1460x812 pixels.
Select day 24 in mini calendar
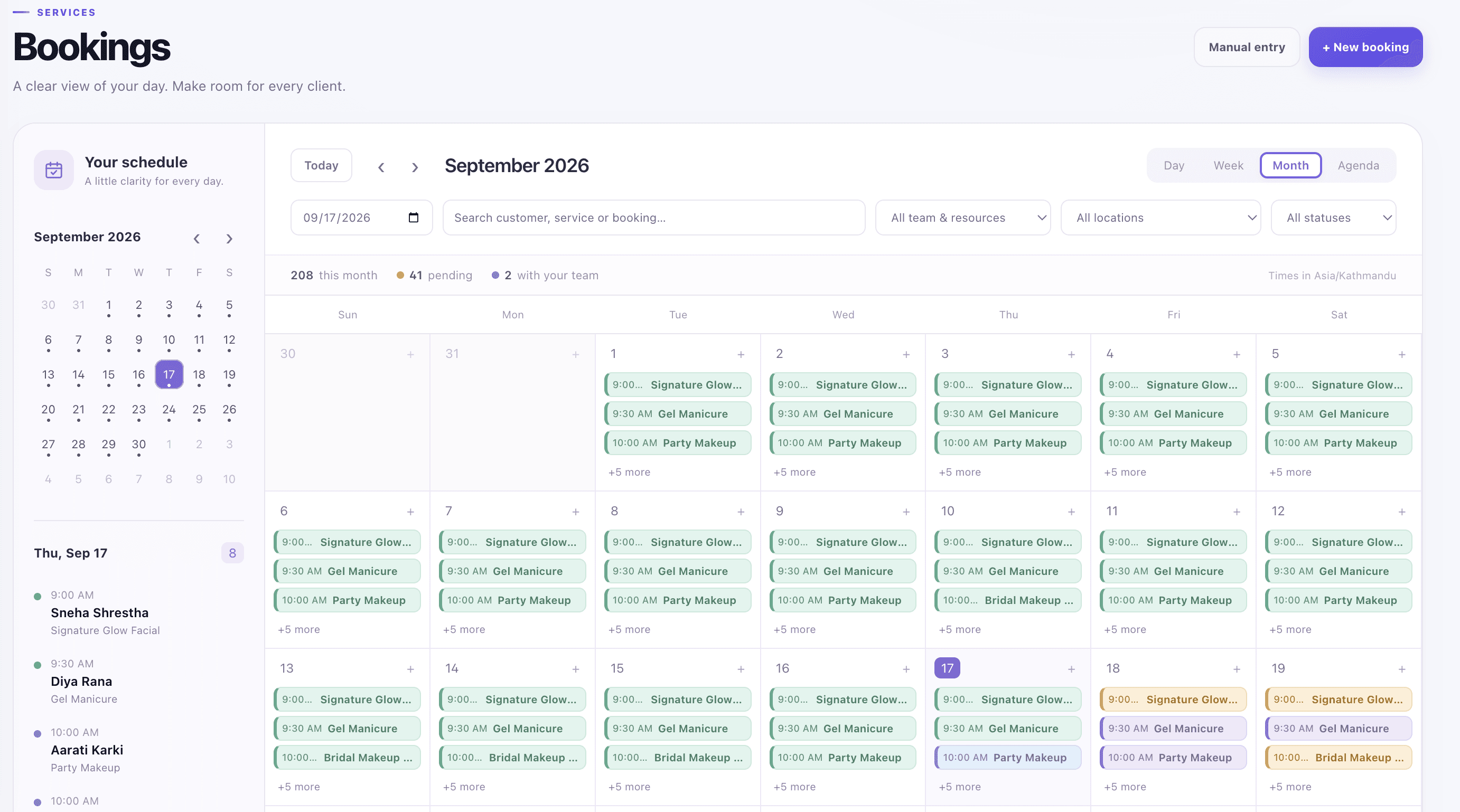169,410
